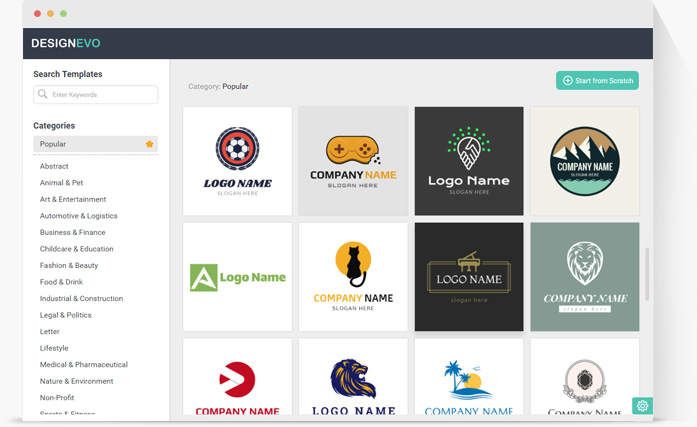Click the DesignEvo logo in header
Viewport: 697px width, 427px height.
pos(66,43)
